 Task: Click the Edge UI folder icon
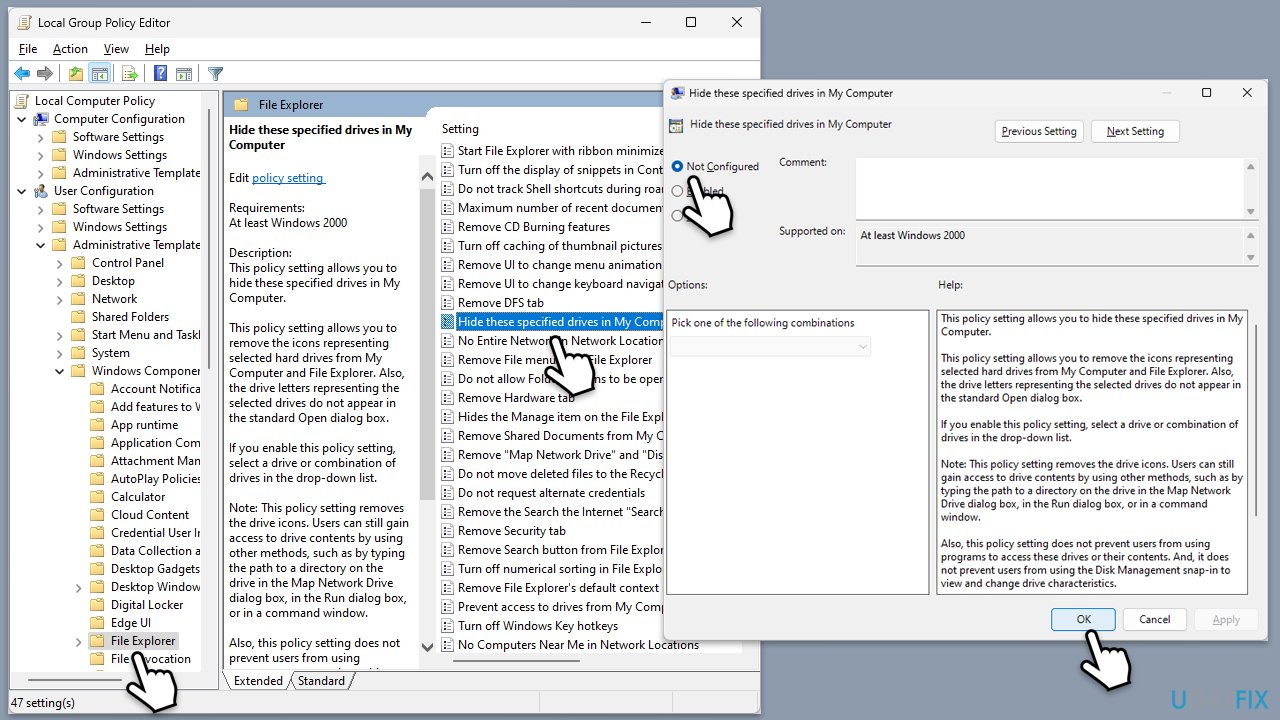tap(97, 623)
